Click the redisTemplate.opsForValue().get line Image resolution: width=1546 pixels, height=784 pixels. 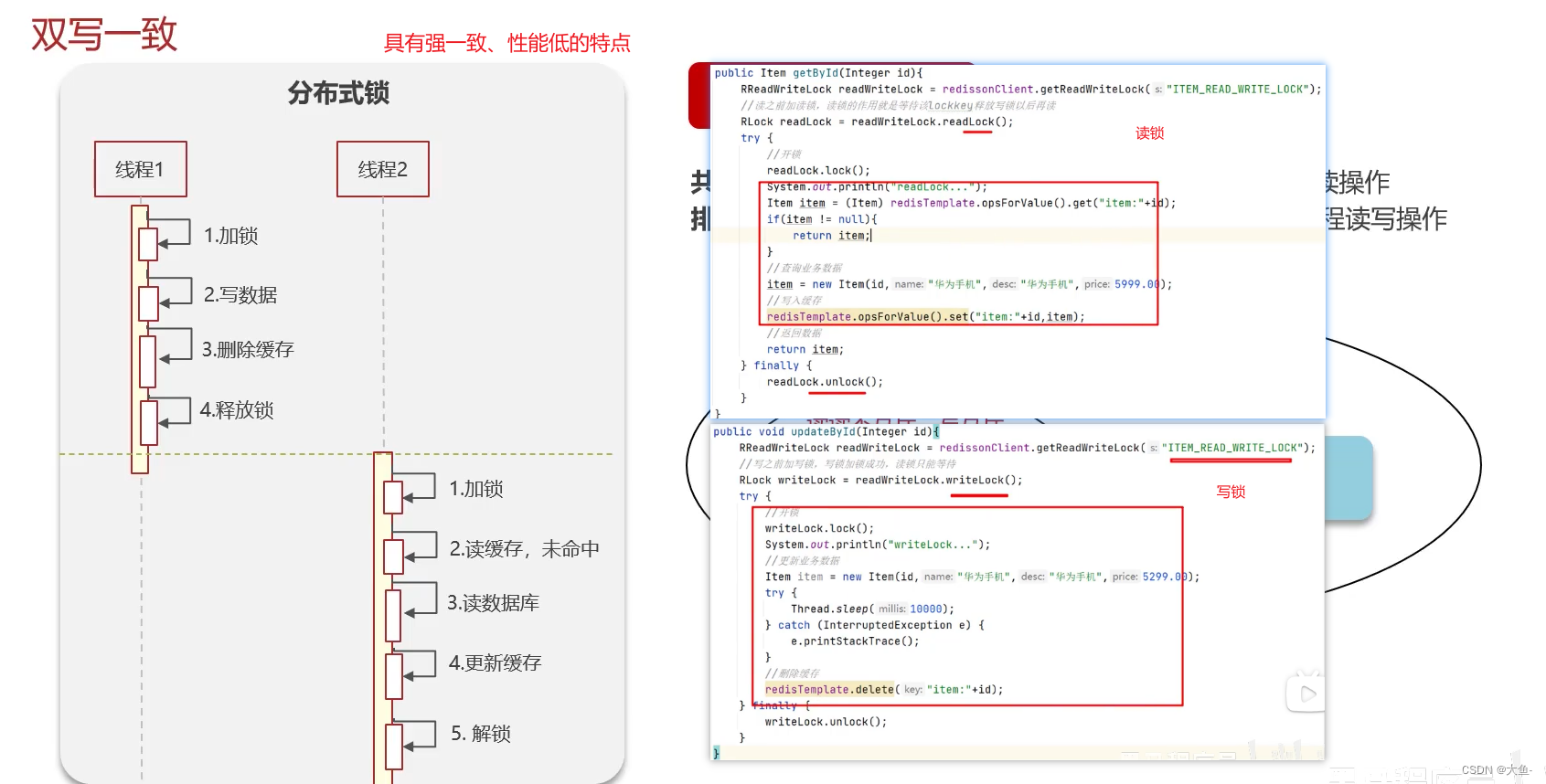pyautogui.click(x=971, y=203)
